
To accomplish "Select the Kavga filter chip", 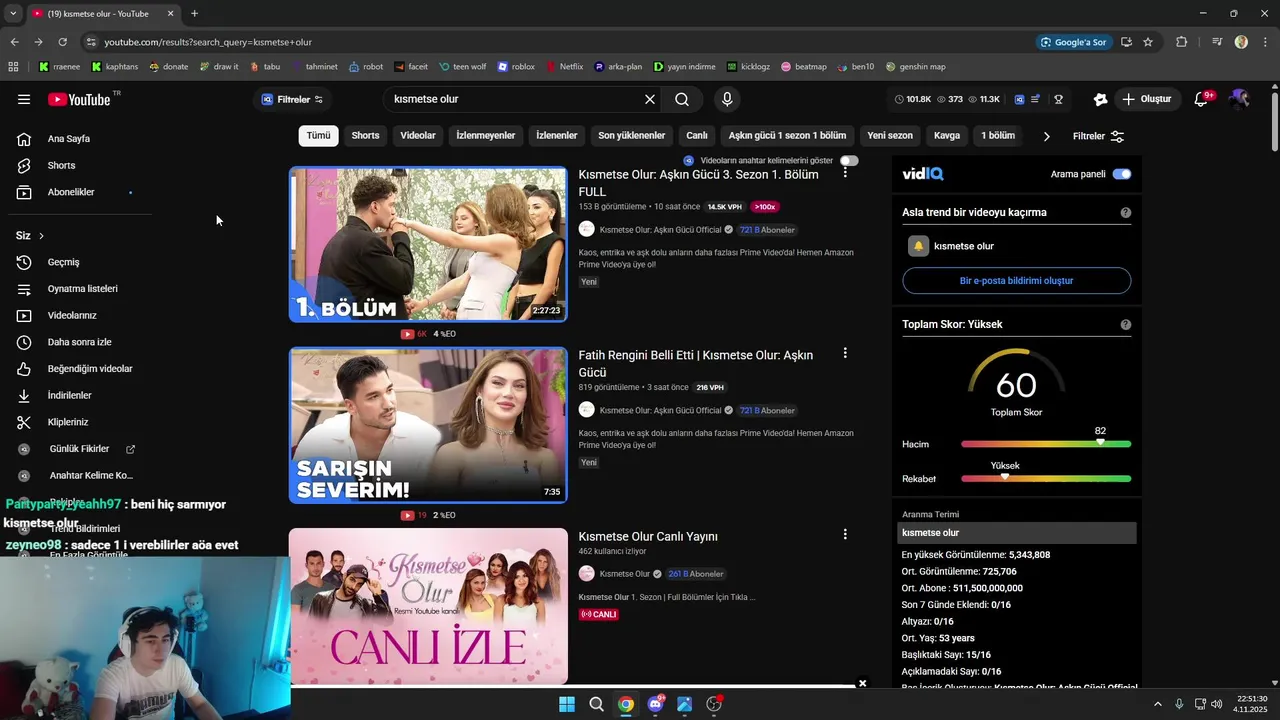I will click(x=947, y=136).
